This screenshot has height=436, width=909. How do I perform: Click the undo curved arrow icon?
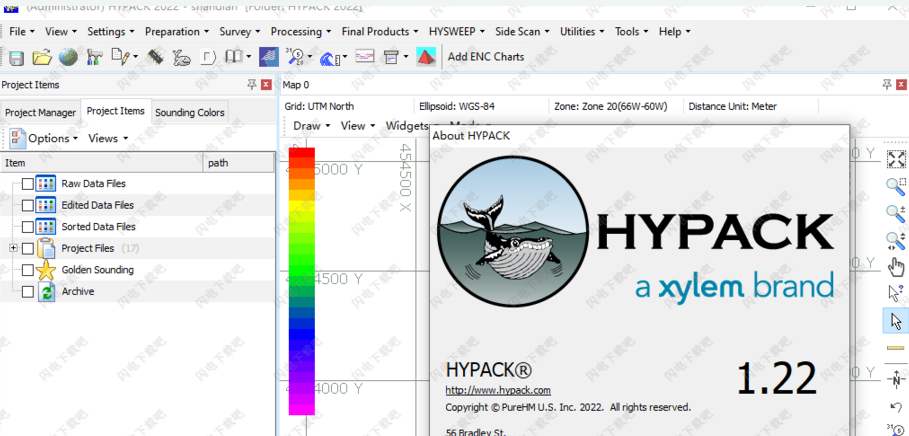coord(896,407)
